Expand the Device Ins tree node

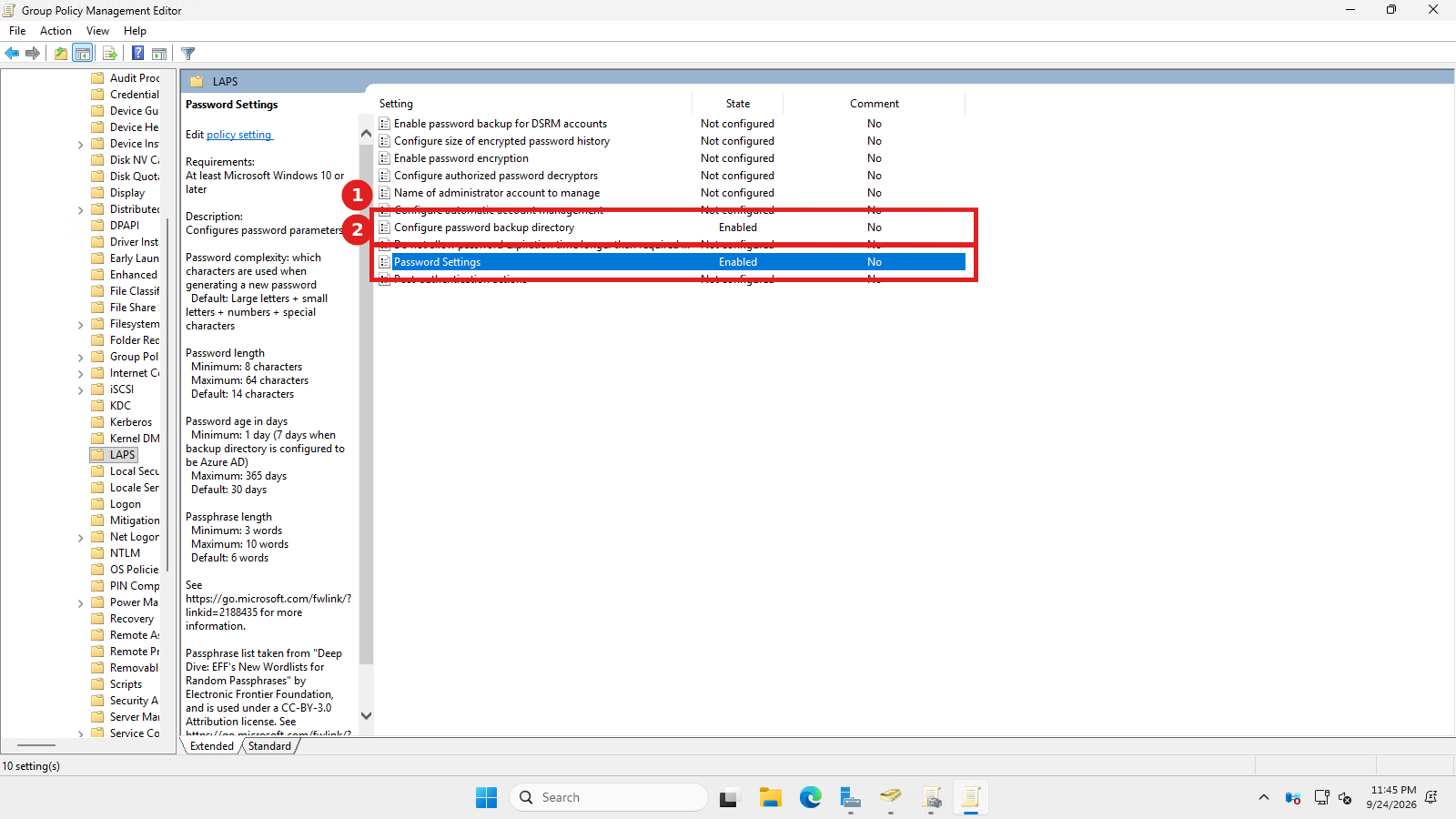click(80, 145)
